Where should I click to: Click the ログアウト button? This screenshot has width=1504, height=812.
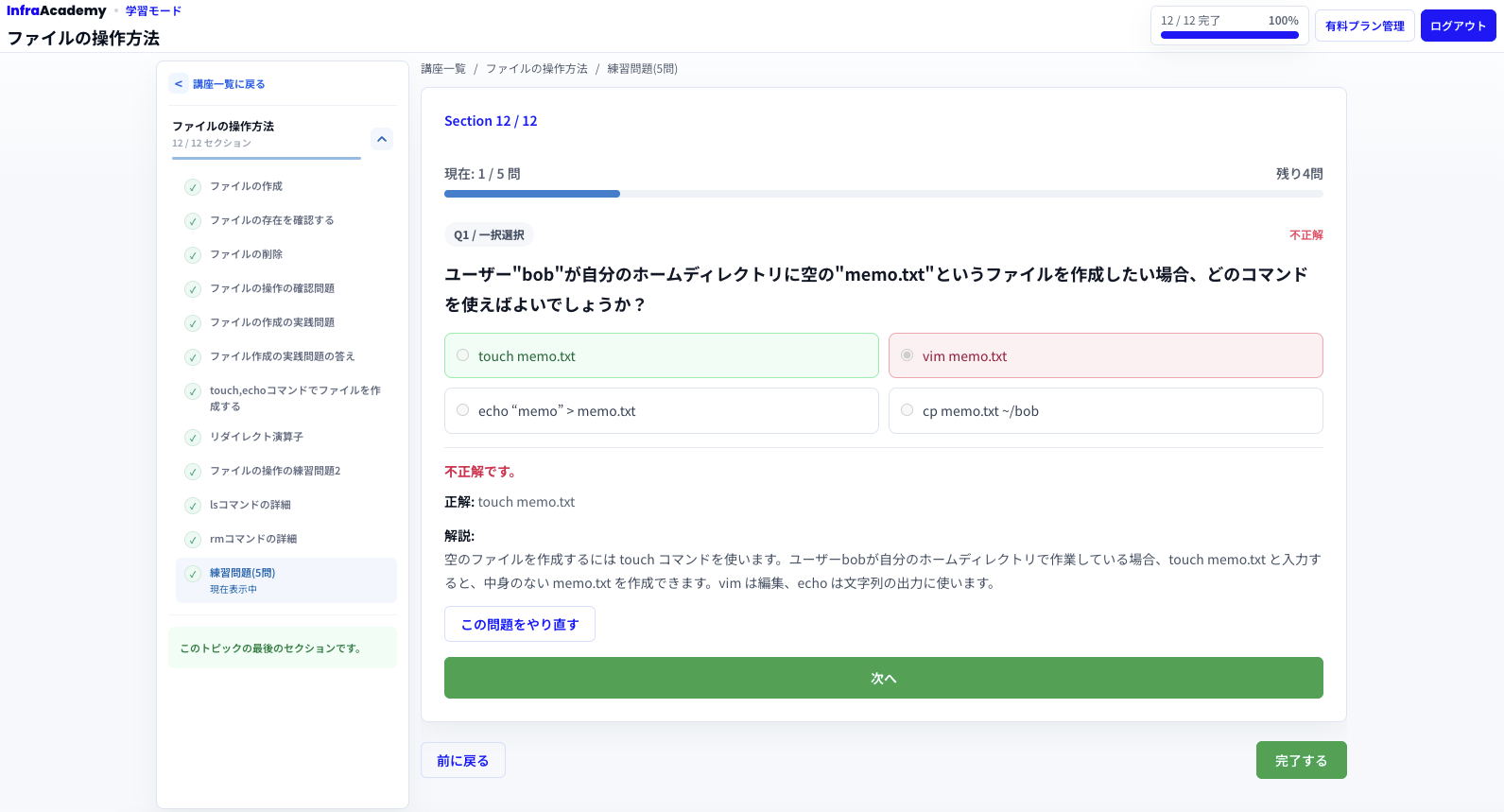pos(1459,26)
